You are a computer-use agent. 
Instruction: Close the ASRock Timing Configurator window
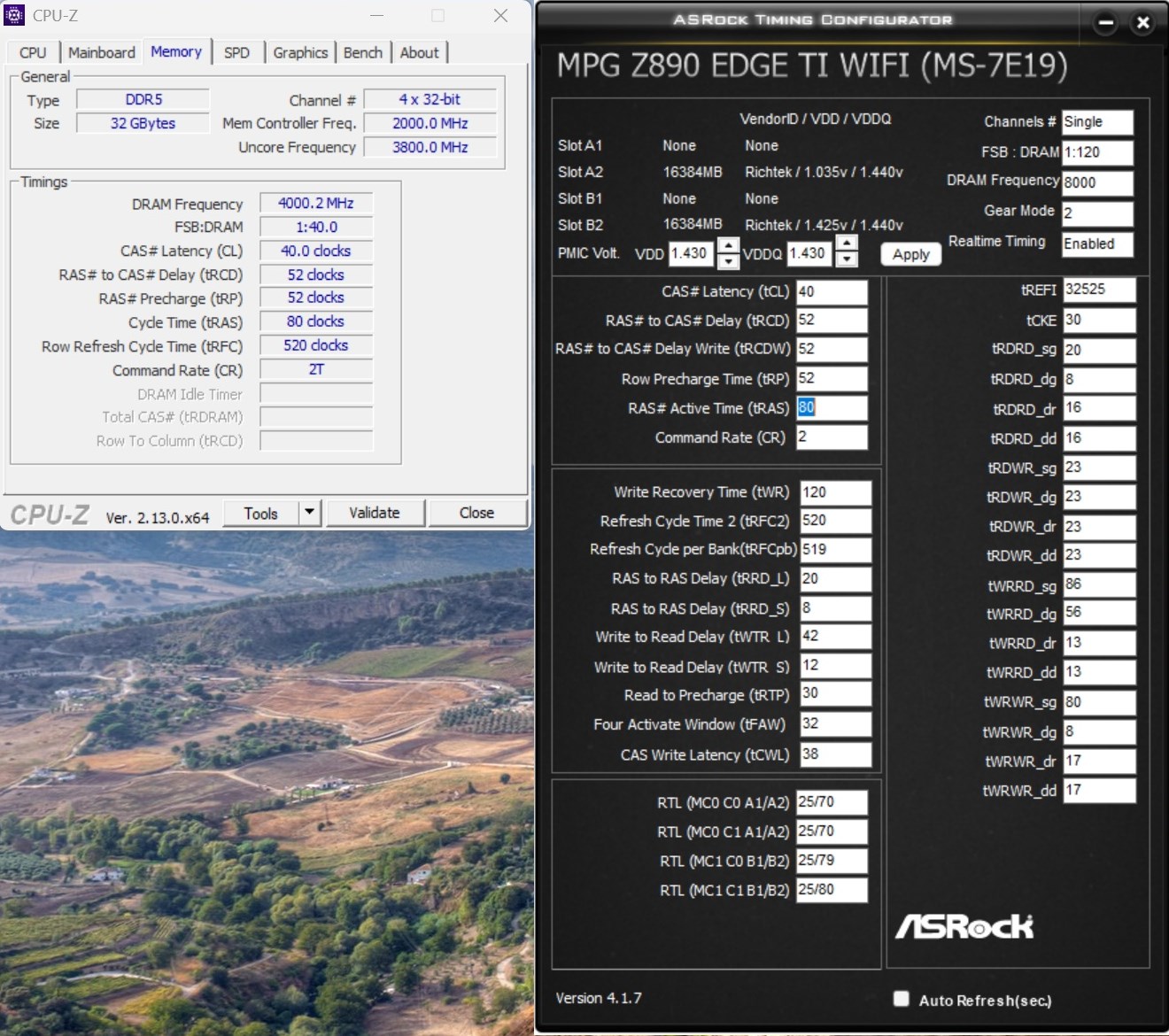pyautogui.click(x=1143, y=23)
